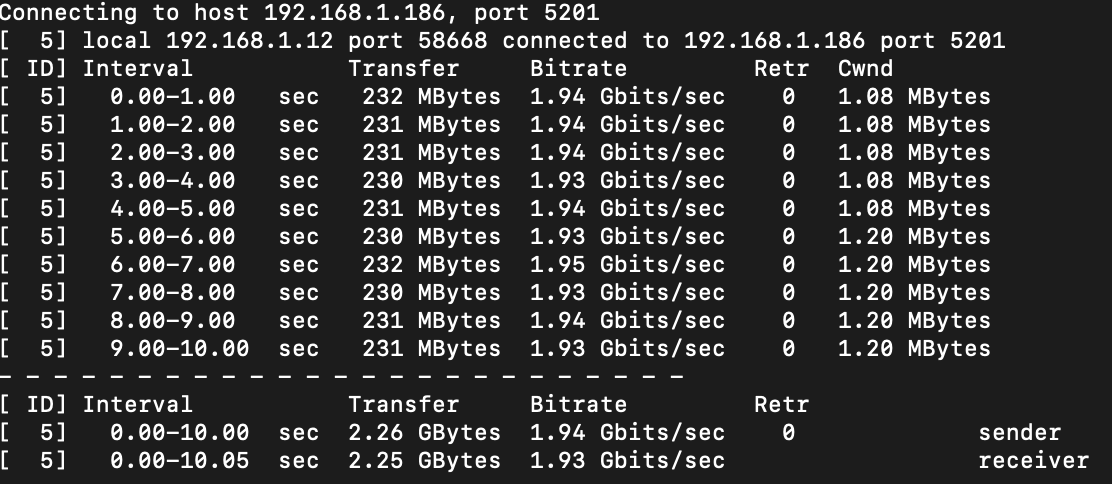Click the 3.00-4.00 interval text
The width and height of the screenshot is (1112, 484).
(x=172, y=180)
